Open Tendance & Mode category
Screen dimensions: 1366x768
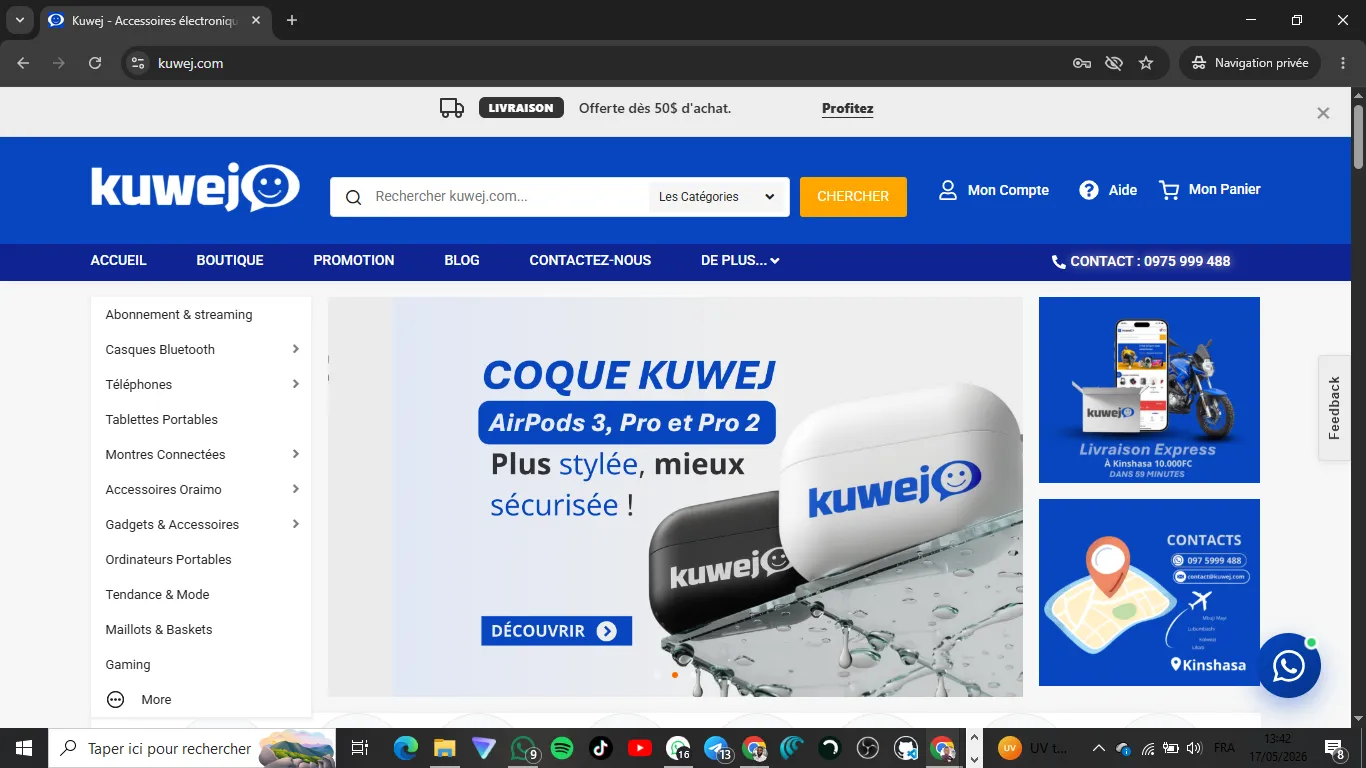point(158,595)
